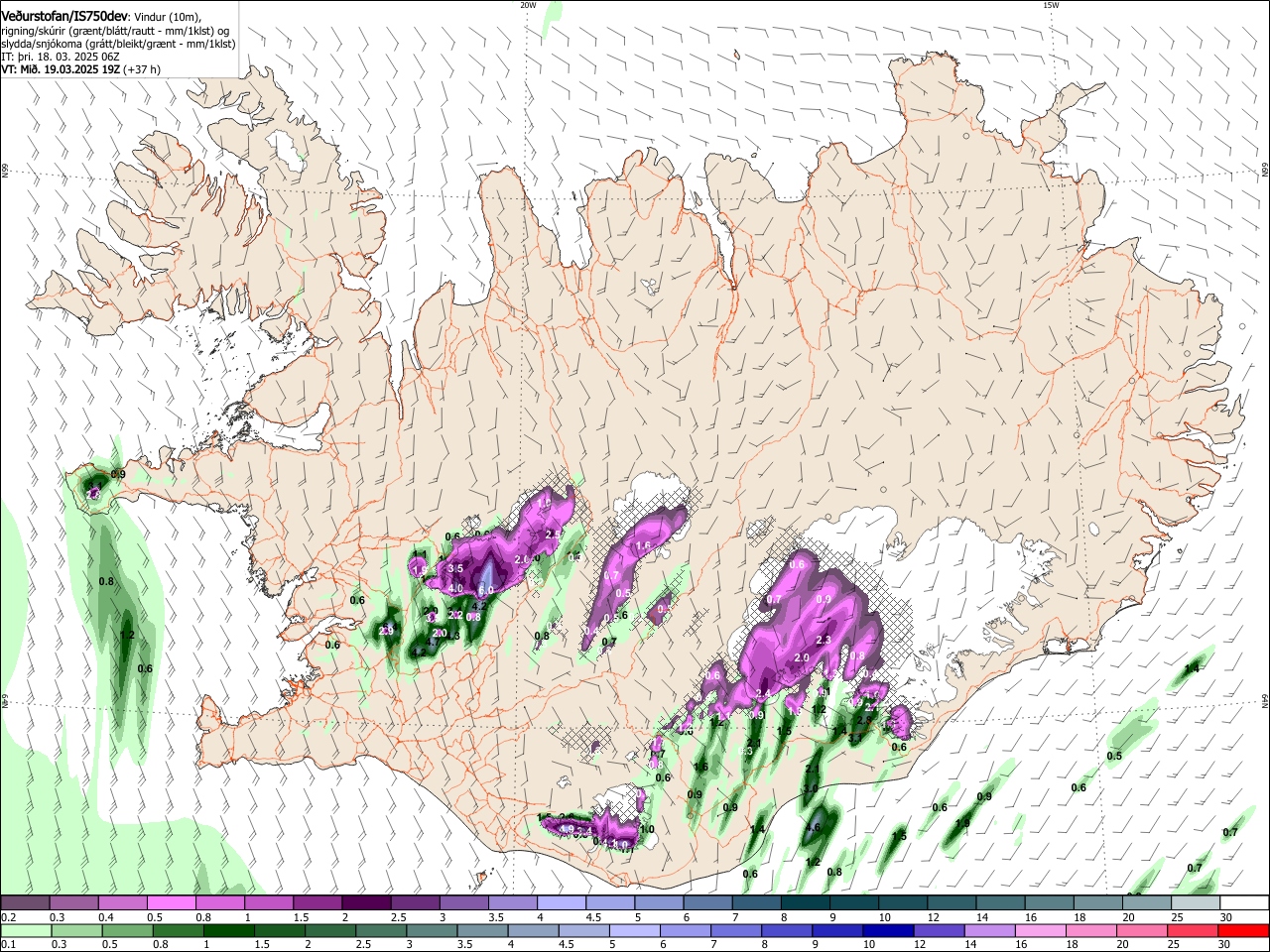The image size is (1270, 952).
Task: Pick the darkest purple 2–2.5 snow swatch
Action: 366,903
